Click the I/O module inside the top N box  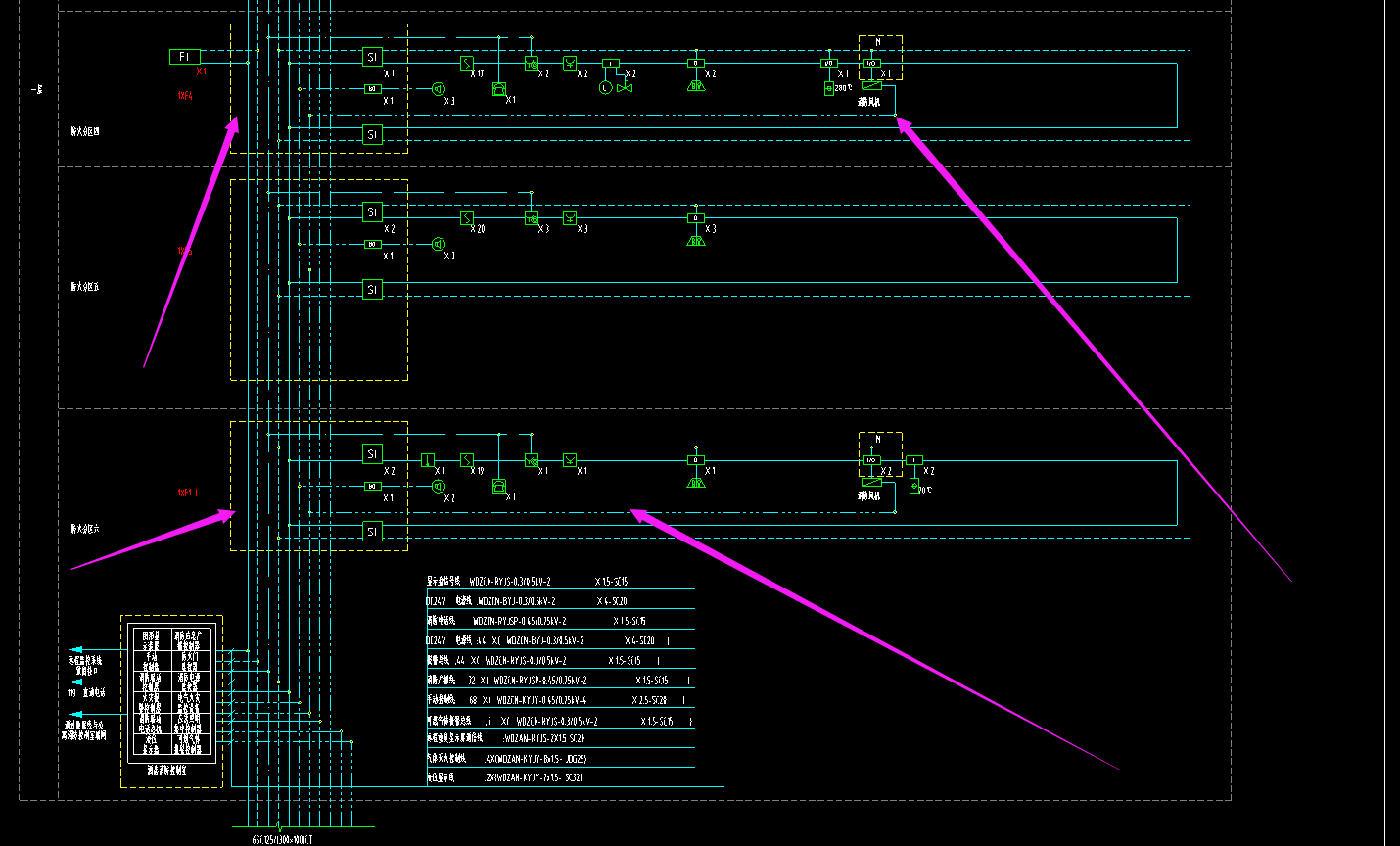(x=871, y=63)
